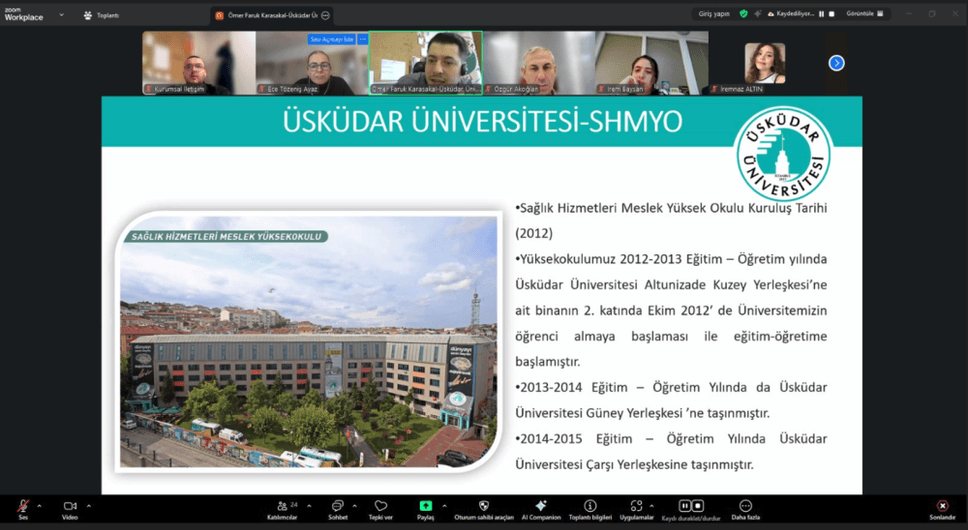Minimize the Zoom meeting window
Viewport: 968px width, 530px height.
pos(909,14)
